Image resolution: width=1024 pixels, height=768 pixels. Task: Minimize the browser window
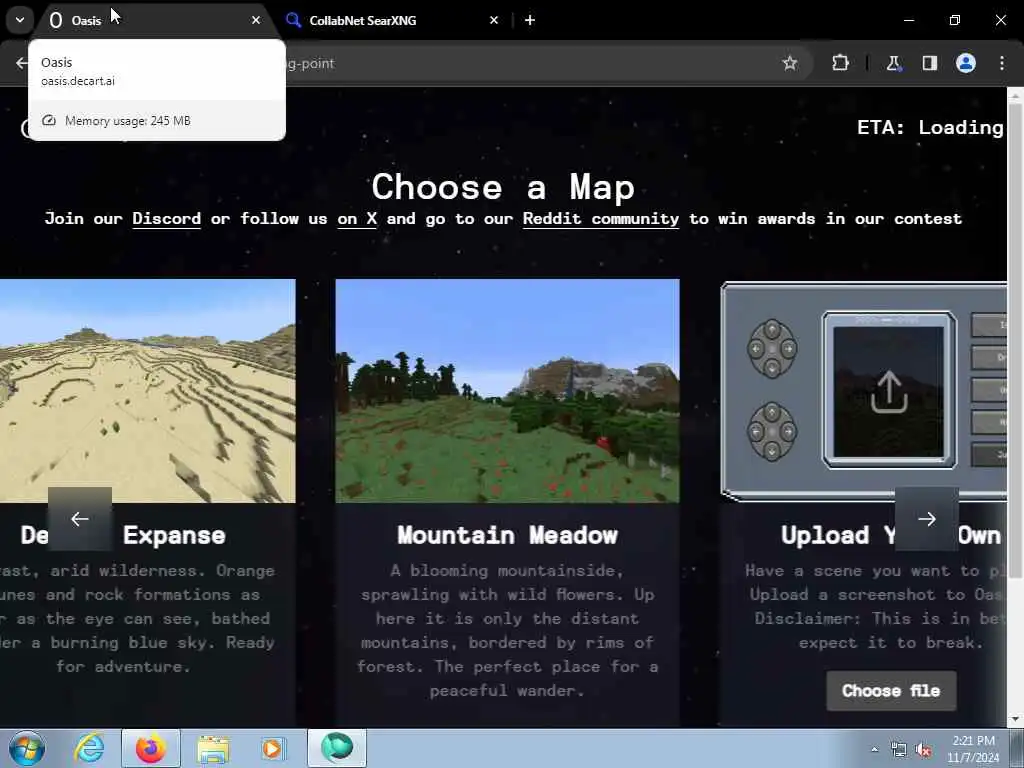point(908,20)
